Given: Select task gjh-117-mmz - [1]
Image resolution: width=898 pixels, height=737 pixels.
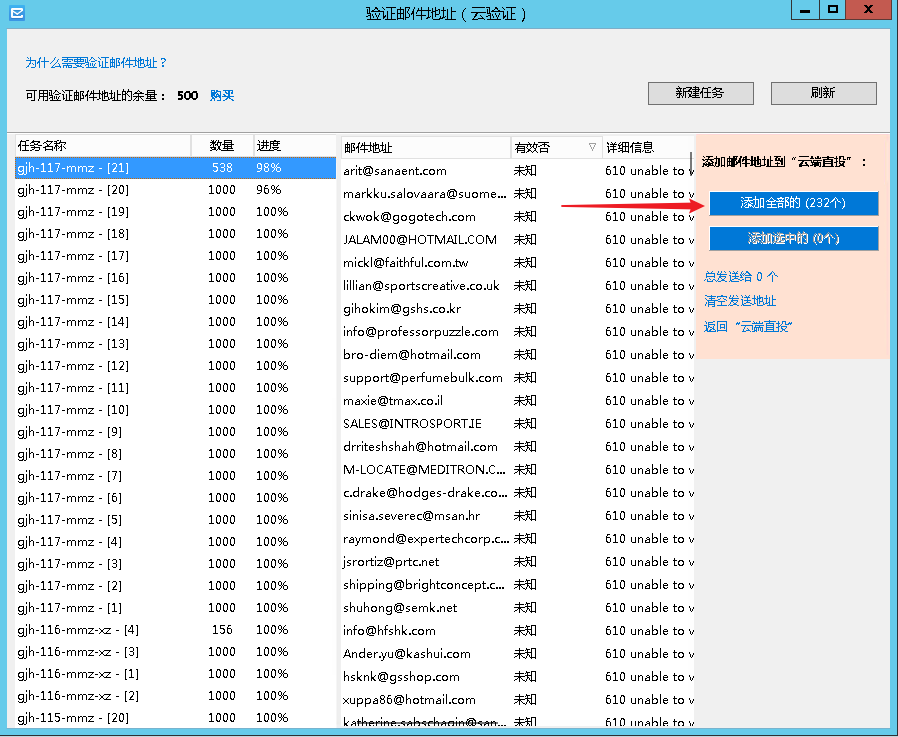Looking at the screenshot, I should (x=175, y=608).
